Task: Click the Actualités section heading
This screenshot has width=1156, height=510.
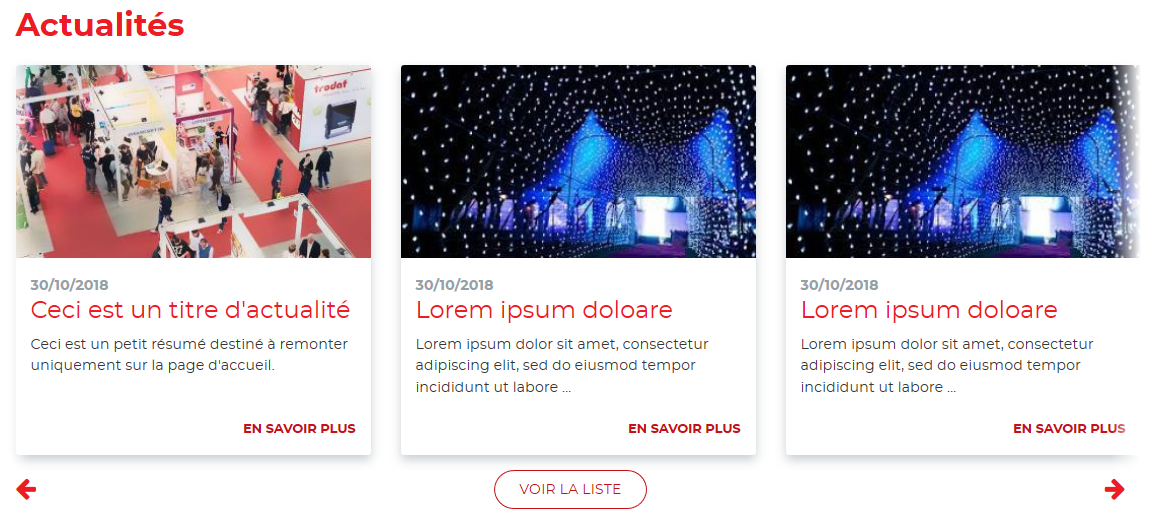Action: [100, 24]
